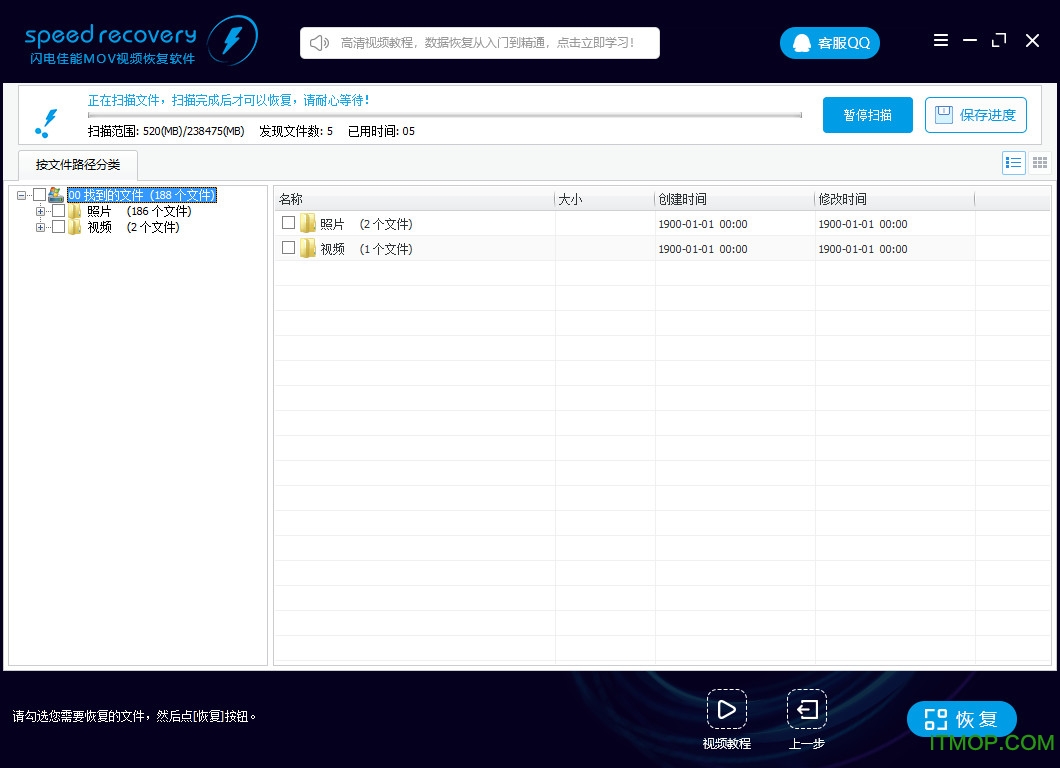Open 客服QQ customer service chat
The width and height of the screenshot is (1060, 768).
point(829,43)
